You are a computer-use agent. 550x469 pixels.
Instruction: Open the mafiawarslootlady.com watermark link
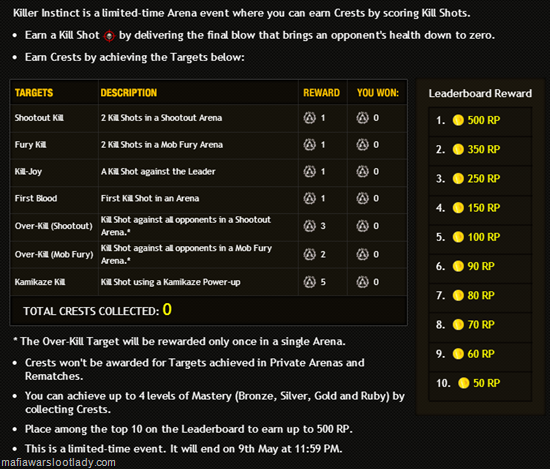click(x=58, y=462)
